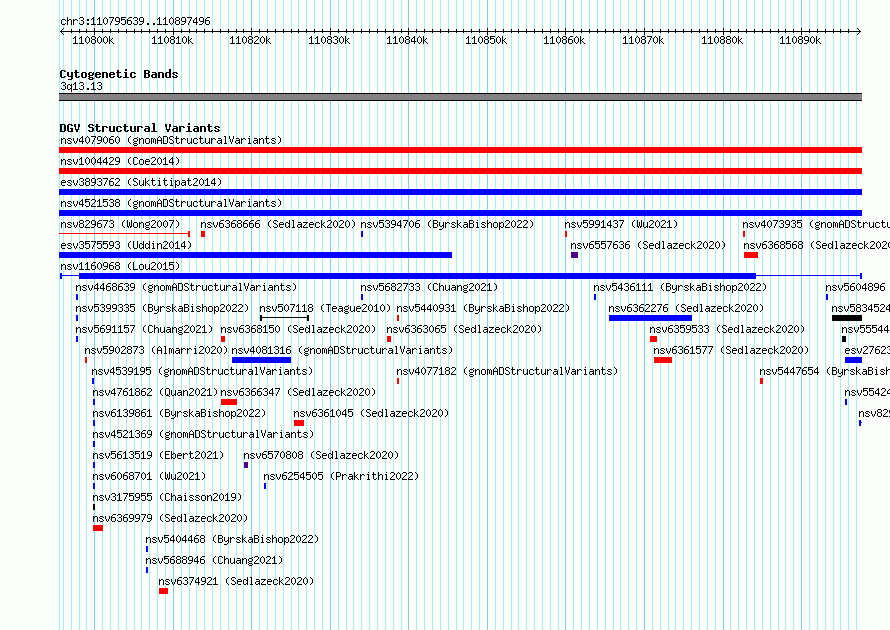Click nsv4077182 (gnomADStructuralVariants) label
Viewport: 890px width, 630px height.
tap(507, 371)
